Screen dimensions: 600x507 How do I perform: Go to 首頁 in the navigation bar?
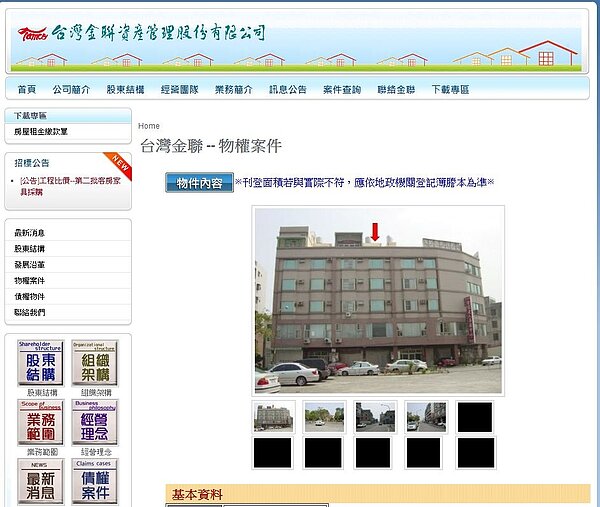coord(27,90)
